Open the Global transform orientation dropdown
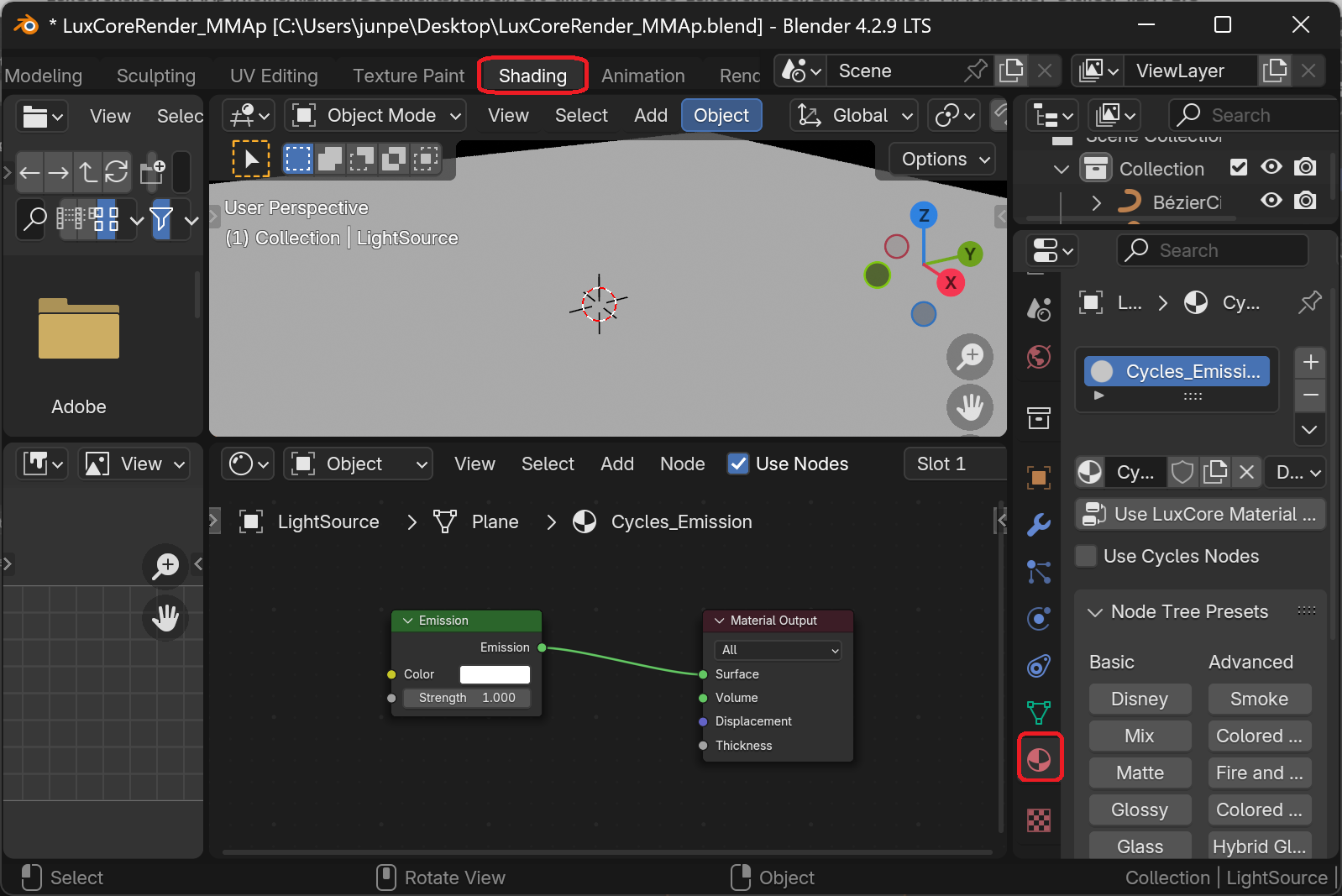This screenshot has height=896, width=1342. 854,115
